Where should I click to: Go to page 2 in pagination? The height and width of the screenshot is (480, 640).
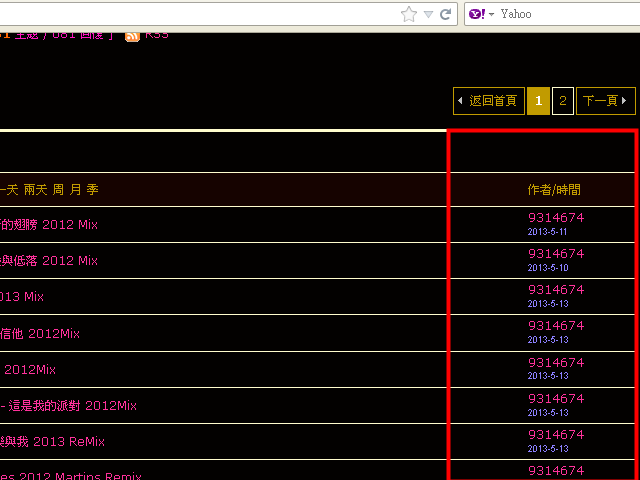point(563,101)
